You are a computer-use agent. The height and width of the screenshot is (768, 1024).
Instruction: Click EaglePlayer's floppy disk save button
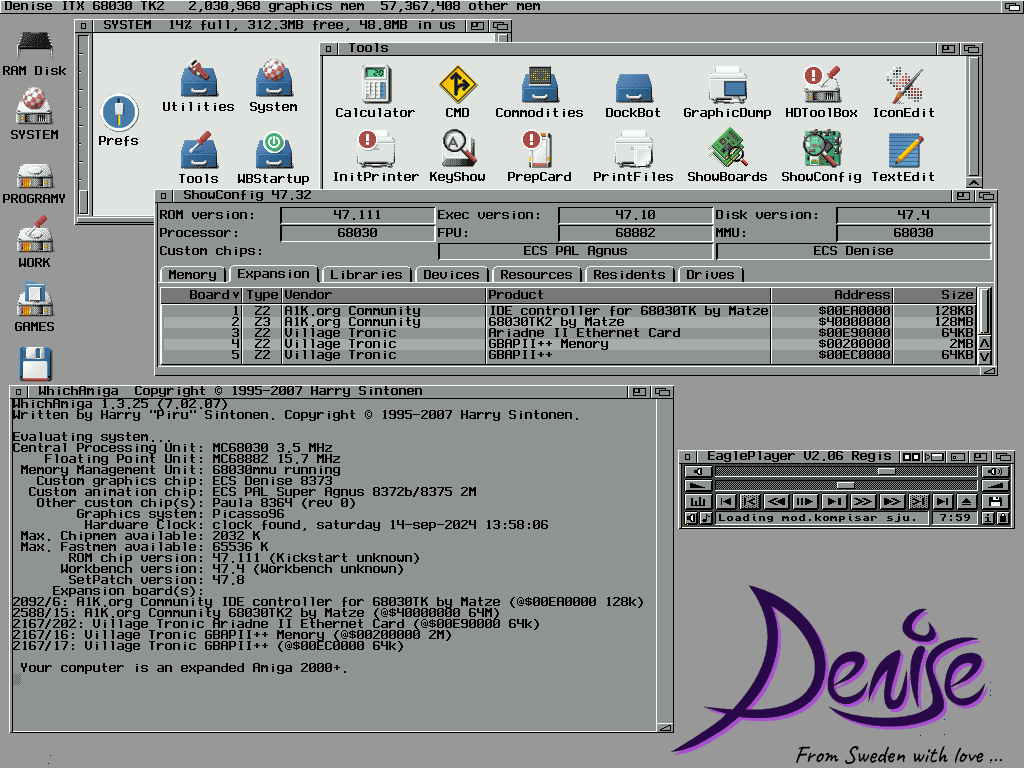click(x=994, y=501)
